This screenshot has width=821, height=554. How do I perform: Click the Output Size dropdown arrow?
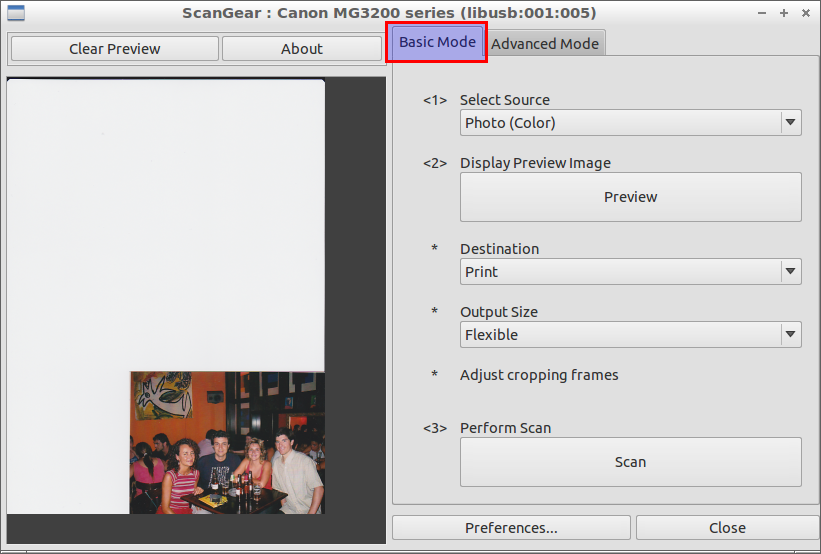tap(790, 335)
